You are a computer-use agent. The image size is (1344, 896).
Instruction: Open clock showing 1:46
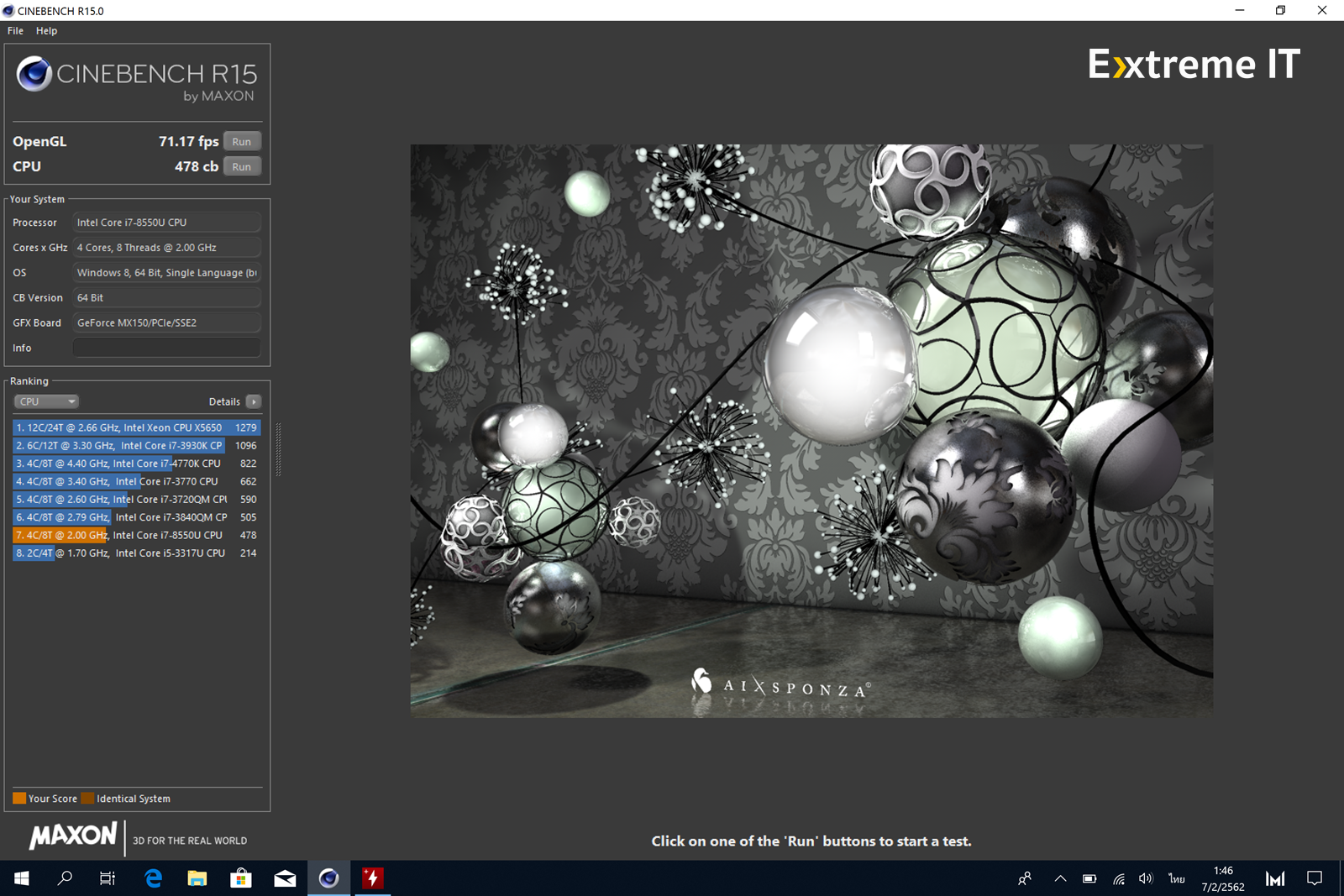click(x=1223, y=878)
